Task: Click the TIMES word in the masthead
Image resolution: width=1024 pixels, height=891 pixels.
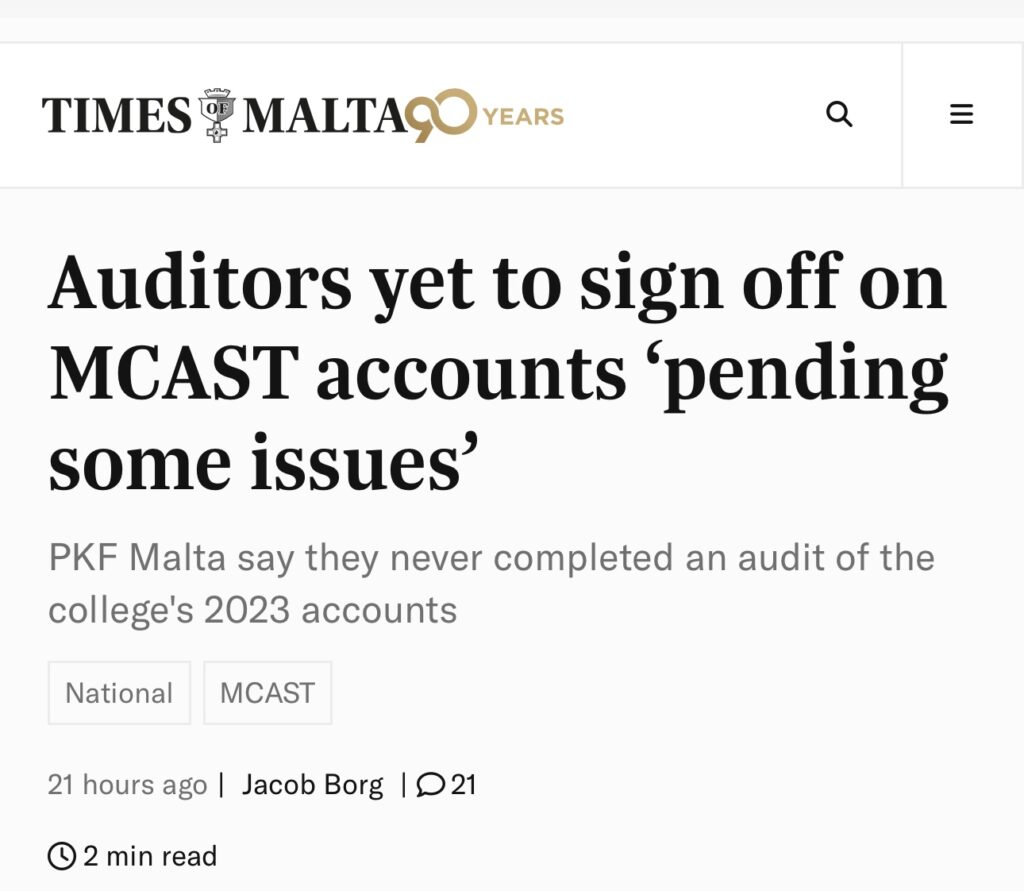Action: click(x=117, y=115)
